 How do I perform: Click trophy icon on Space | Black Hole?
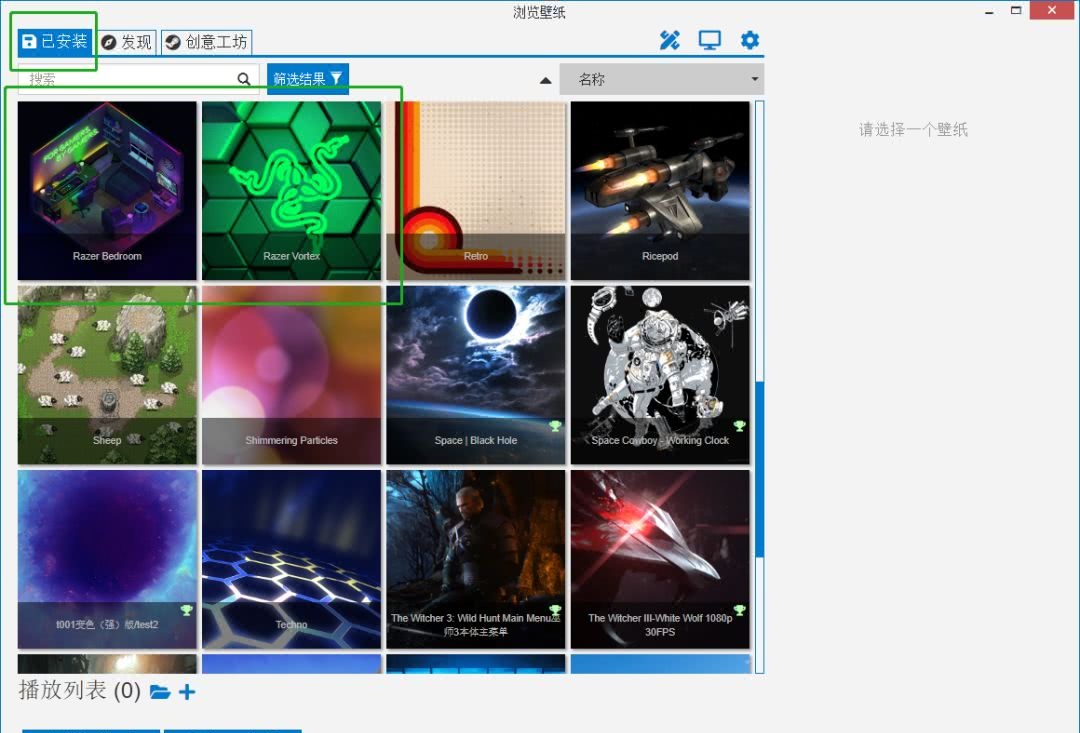pyautogui.click(x=555, y=426)
